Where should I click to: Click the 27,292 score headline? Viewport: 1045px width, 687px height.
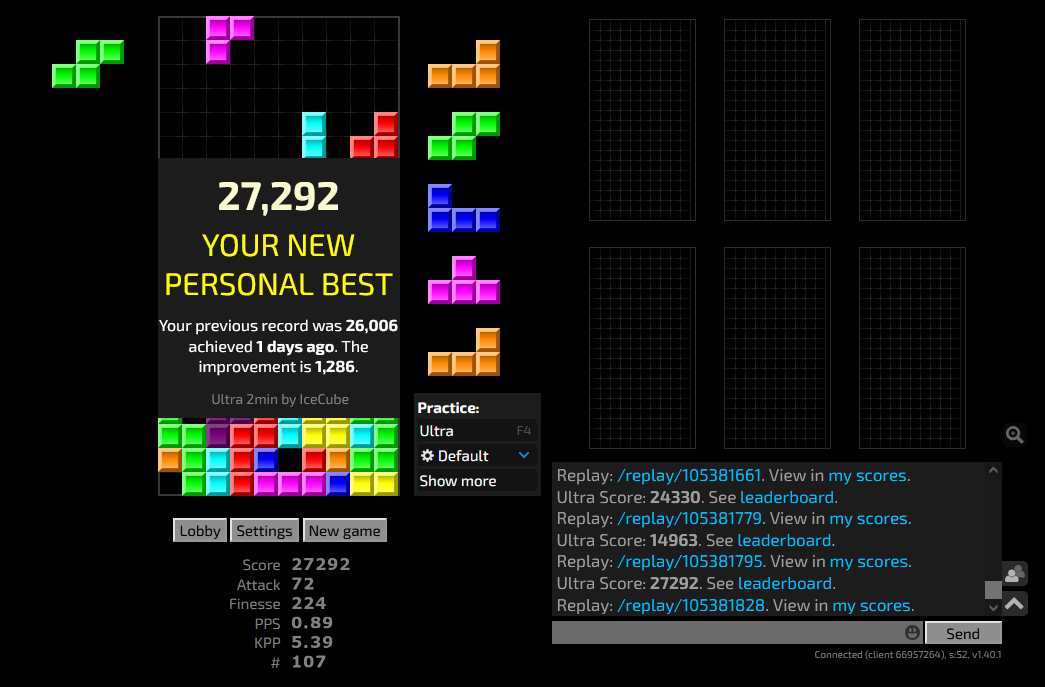pos(279,197)
